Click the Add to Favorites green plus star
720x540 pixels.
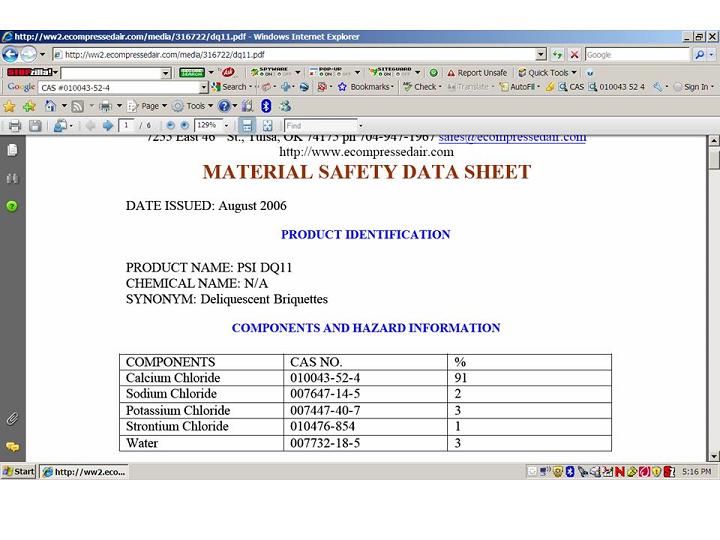(x=29, y=107)
